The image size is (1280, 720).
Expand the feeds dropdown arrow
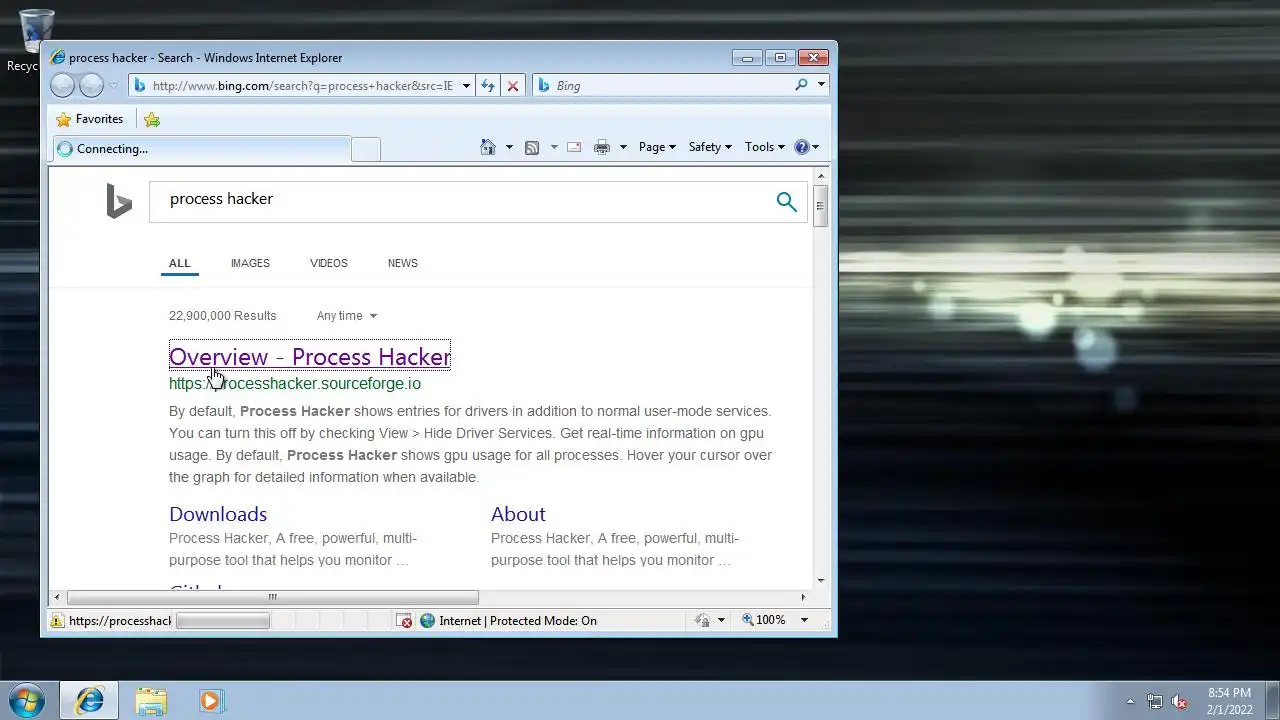tap(554, 147)
